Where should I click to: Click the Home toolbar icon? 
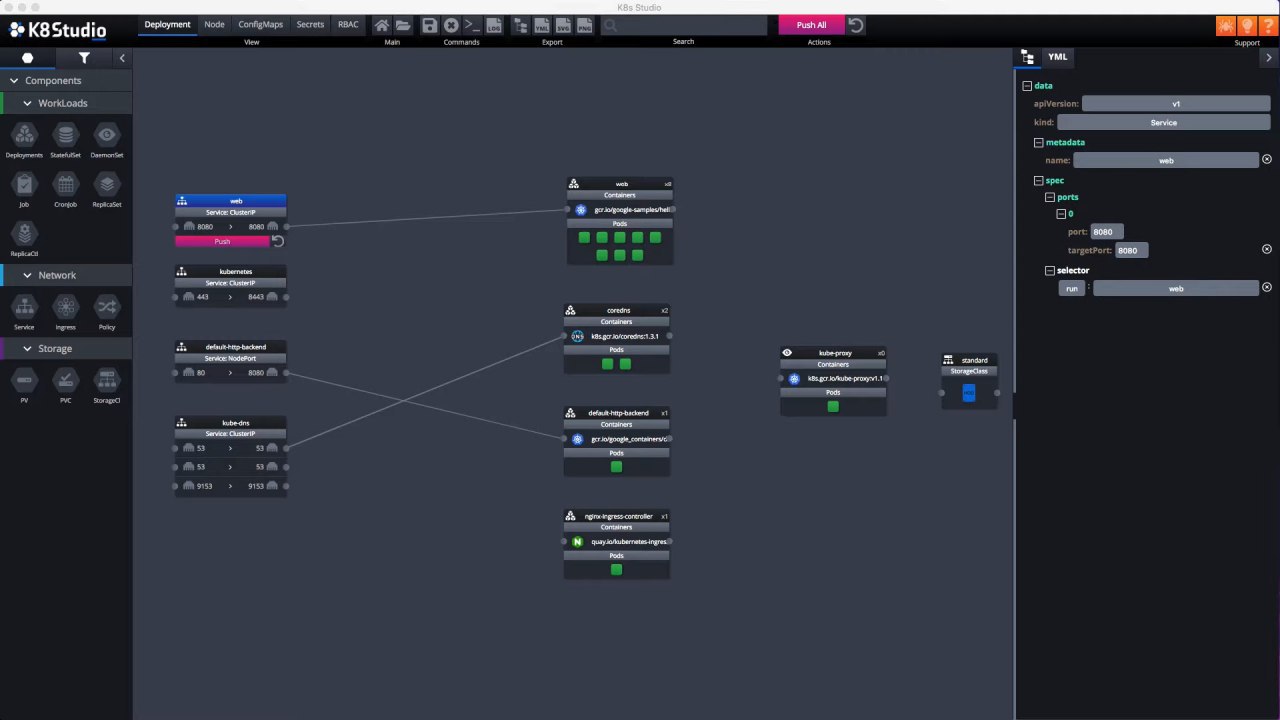pyautogui.click(x=382, y=25)
